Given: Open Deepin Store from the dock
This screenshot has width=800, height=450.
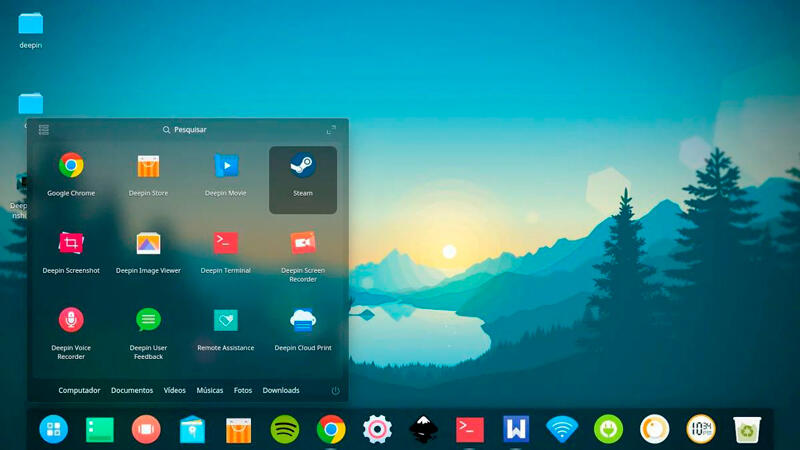Looking at the screenshot, I should 238,430.
